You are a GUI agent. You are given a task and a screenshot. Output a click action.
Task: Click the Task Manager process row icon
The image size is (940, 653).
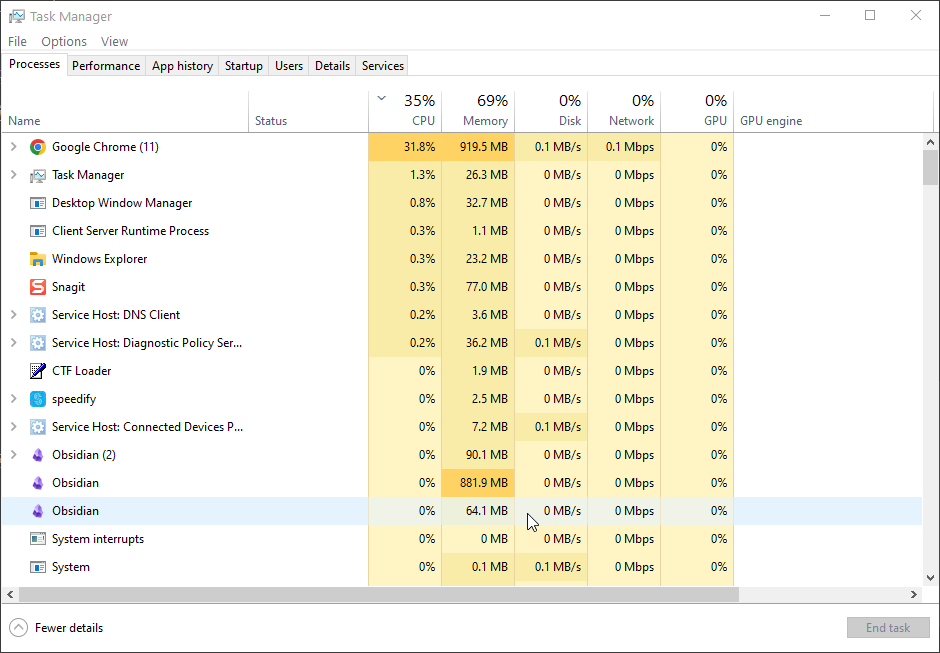point(38,175)
